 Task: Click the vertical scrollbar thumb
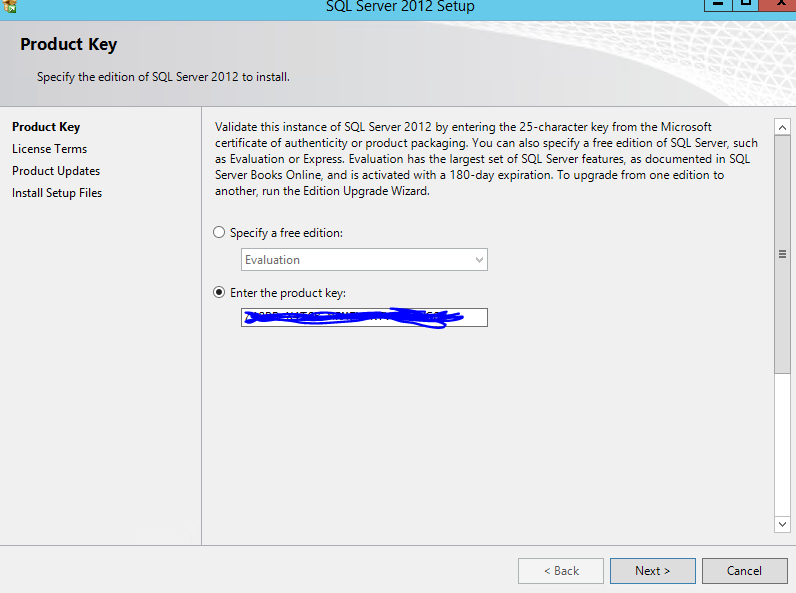(782, 254)
